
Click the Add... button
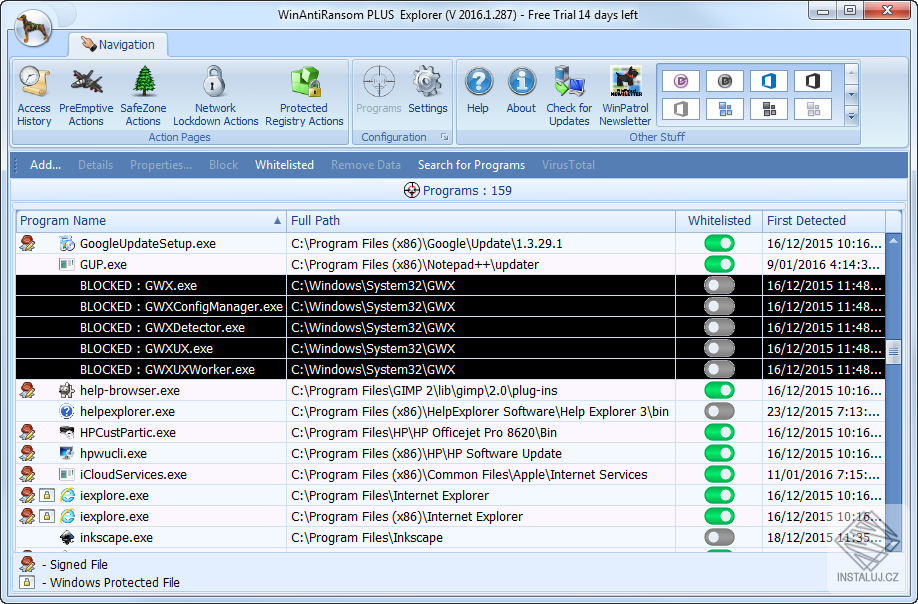[x=45, y=165]
